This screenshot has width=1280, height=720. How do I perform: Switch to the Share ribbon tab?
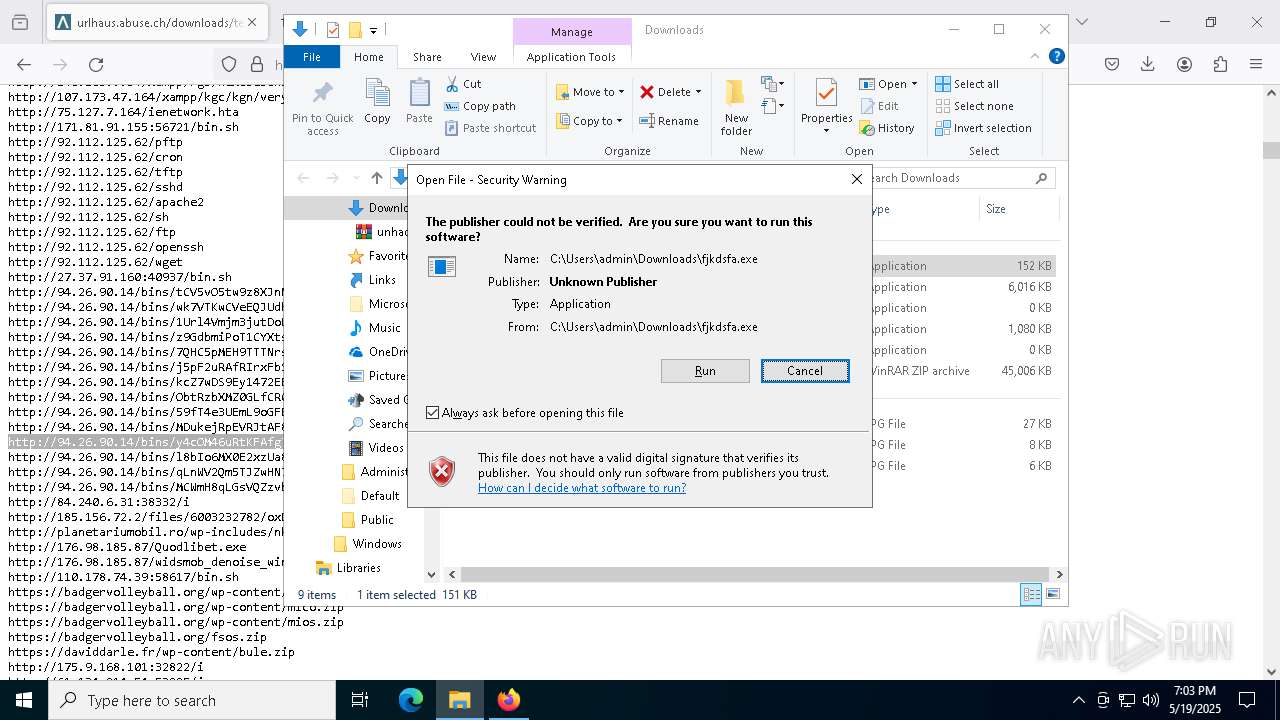[x=427, y=57]
